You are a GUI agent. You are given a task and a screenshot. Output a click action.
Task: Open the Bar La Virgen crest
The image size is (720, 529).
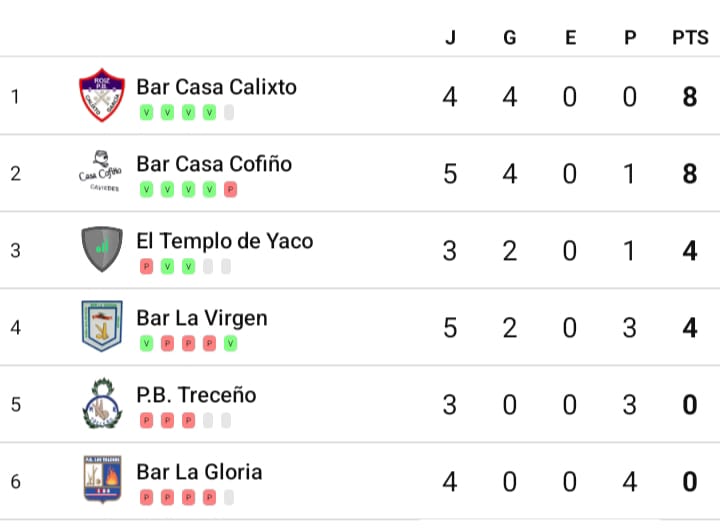[x=102, y=326]
